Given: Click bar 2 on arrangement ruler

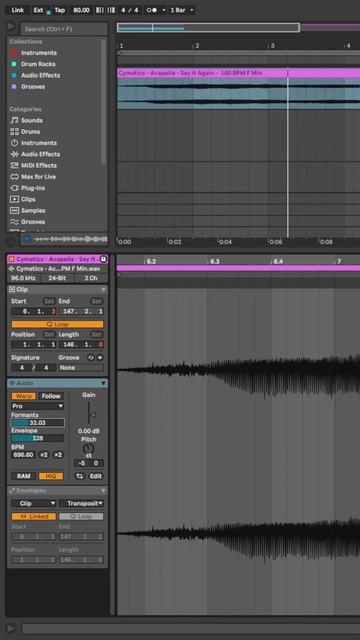Looking at the screenshot, I should click(196, 46).
